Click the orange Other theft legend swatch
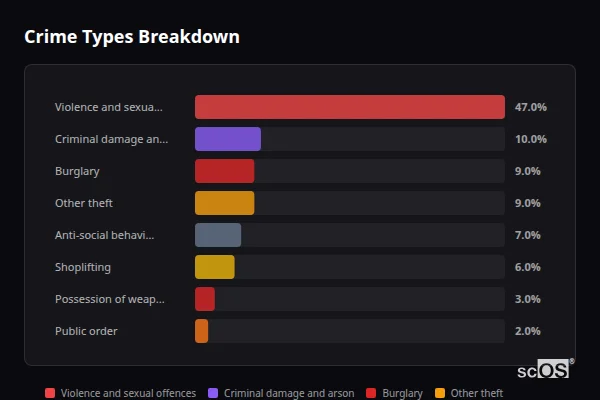Viewport: 600px width, 400px height. [441, 394]
